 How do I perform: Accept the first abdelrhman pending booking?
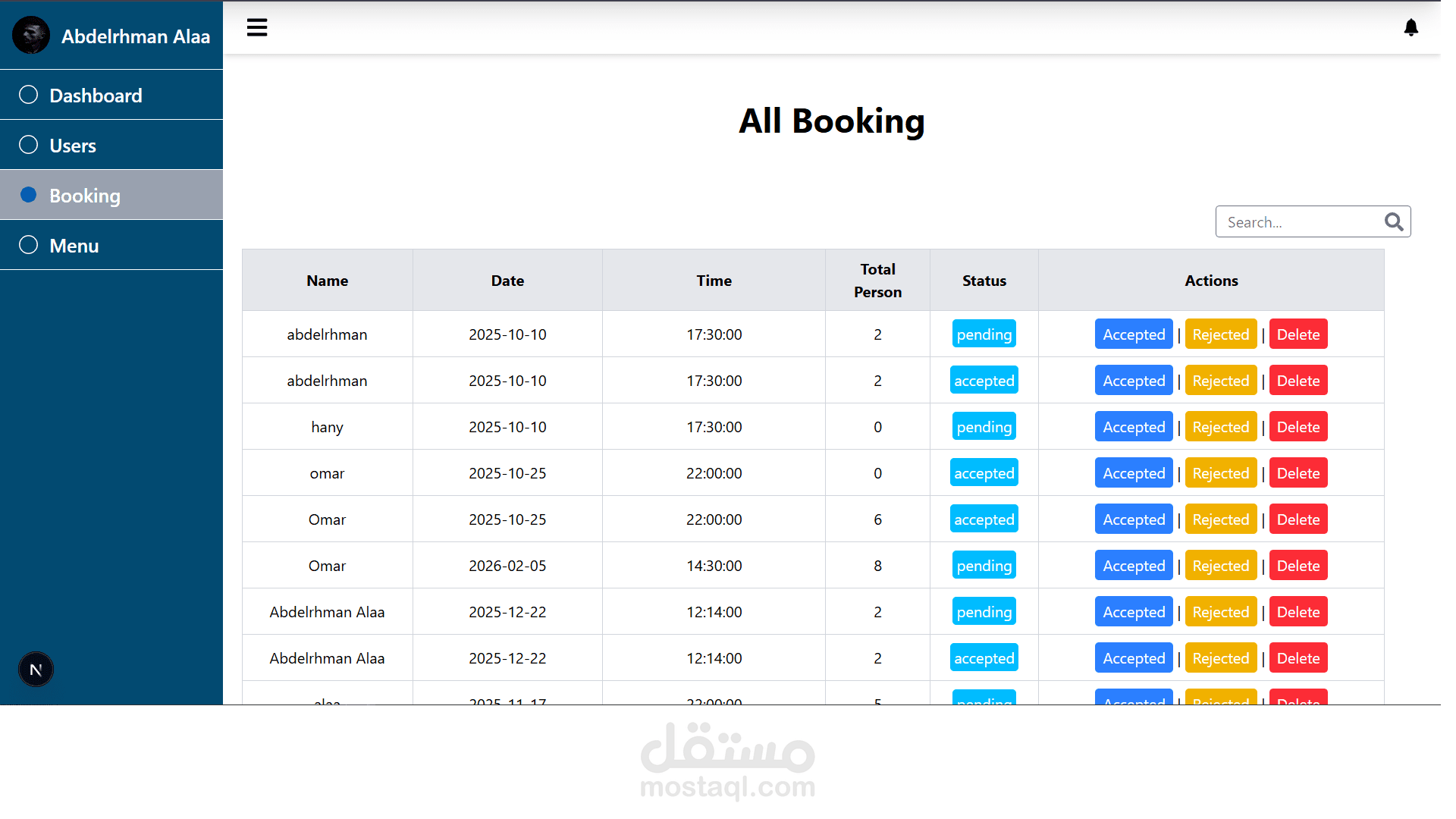[1133, 334]
